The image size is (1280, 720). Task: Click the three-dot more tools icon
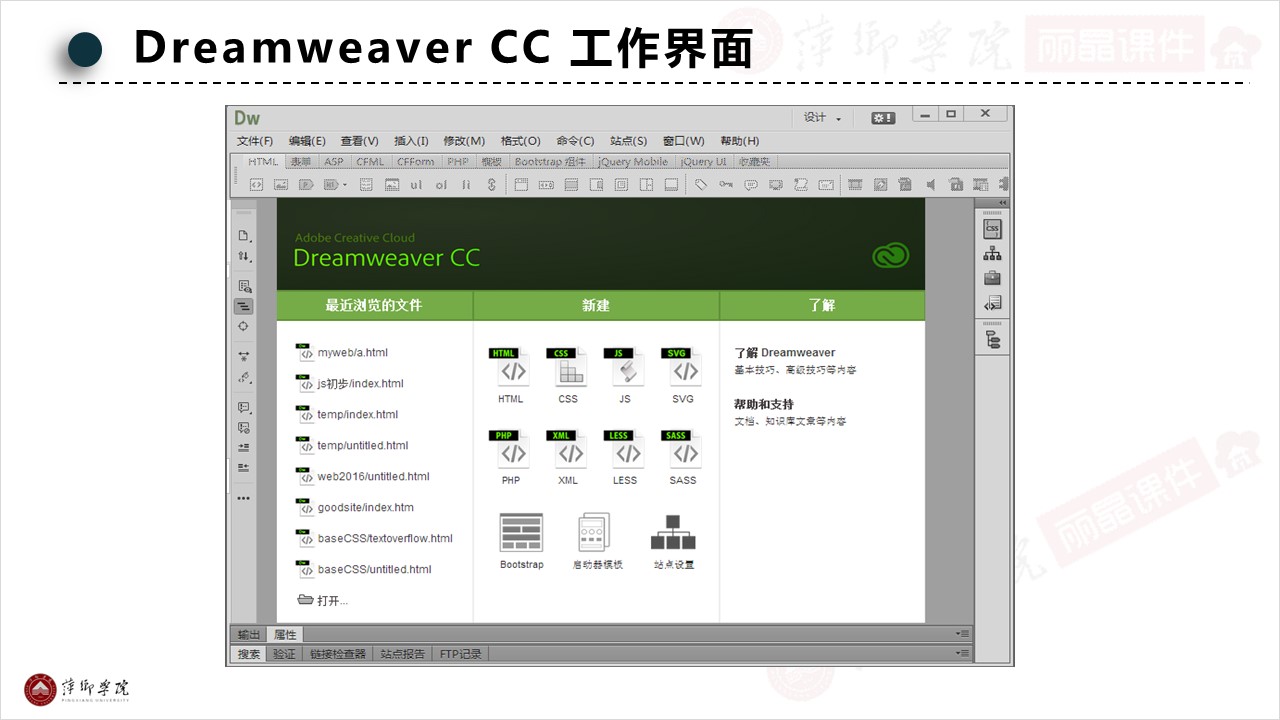[x=243, y=498]
